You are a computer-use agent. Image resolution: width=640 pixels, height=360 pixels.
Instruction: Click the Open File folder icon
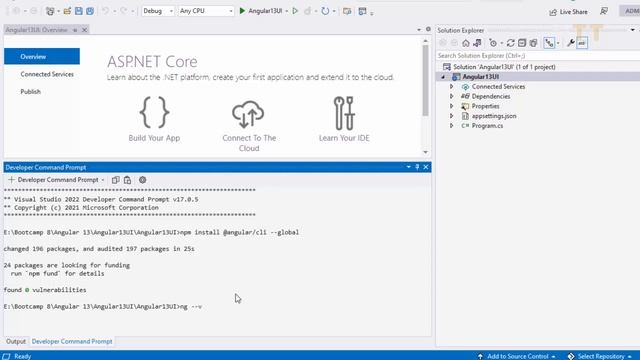click(x=67, y=11)
